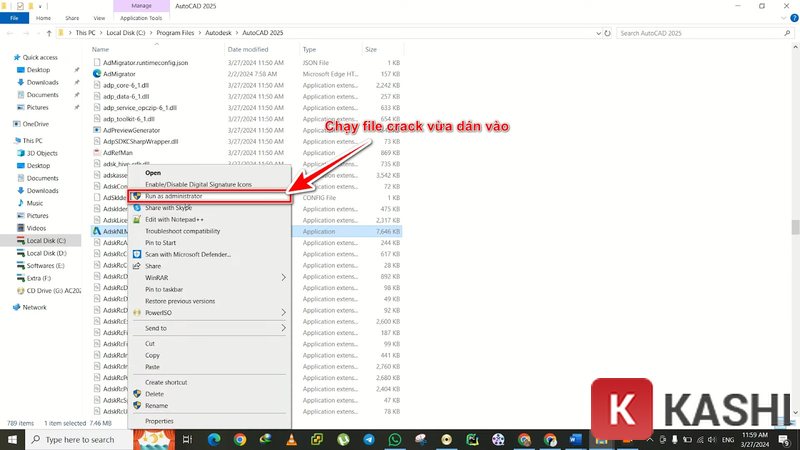
Task: Open Network in the navigation pane
Action: [x=34, y=307]
